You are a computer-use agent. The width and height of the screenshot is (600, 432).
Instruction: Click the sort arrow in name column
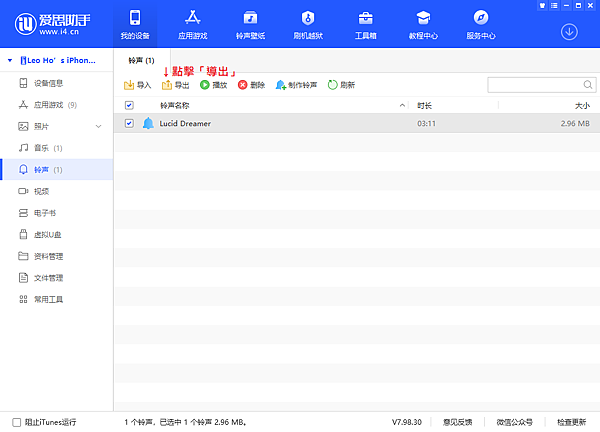[402, 105]
